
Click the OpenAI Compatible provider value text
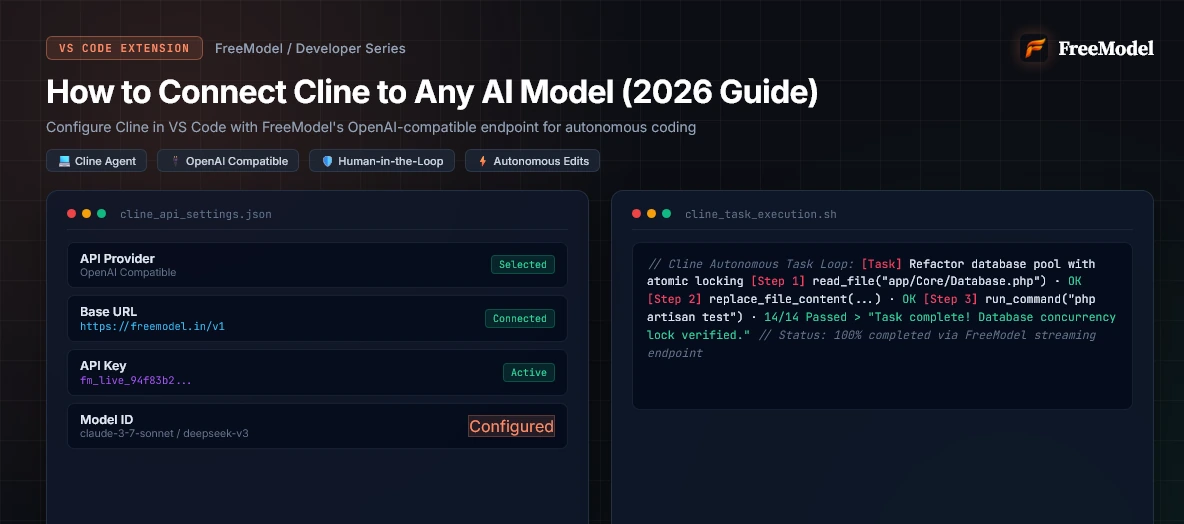128,273
